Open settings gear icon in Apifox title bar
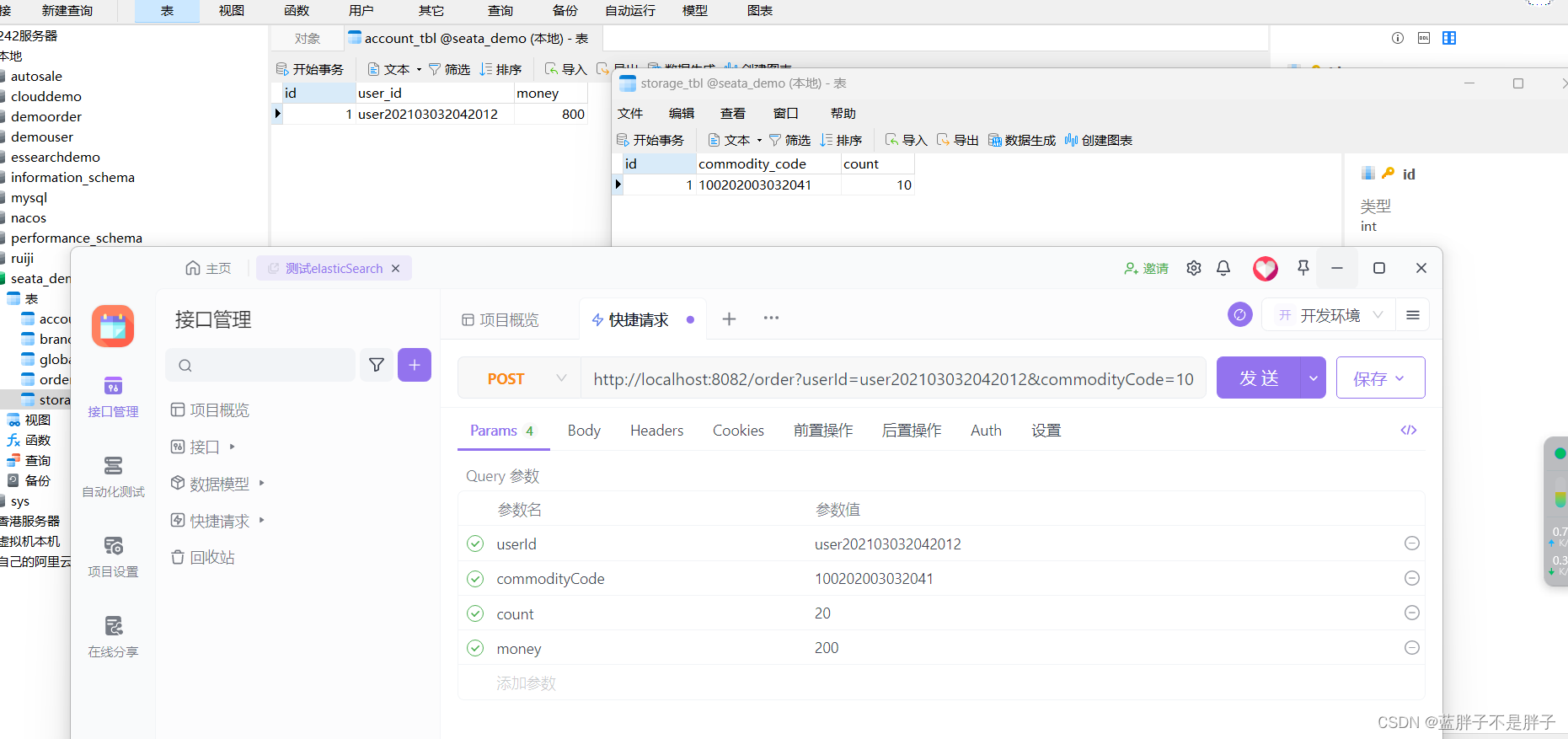 pos(1194,268)
